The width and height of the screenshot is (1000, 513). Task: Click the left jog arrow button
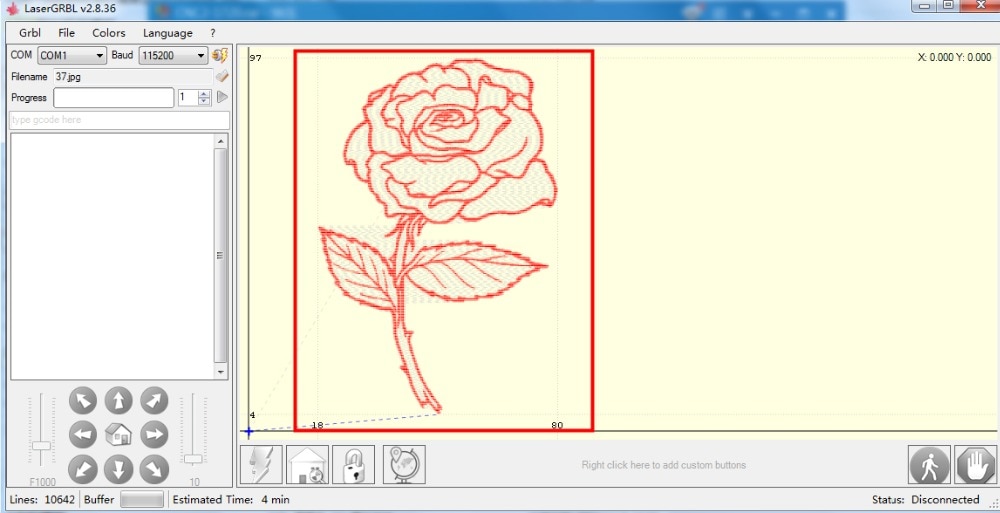(83, 435)
